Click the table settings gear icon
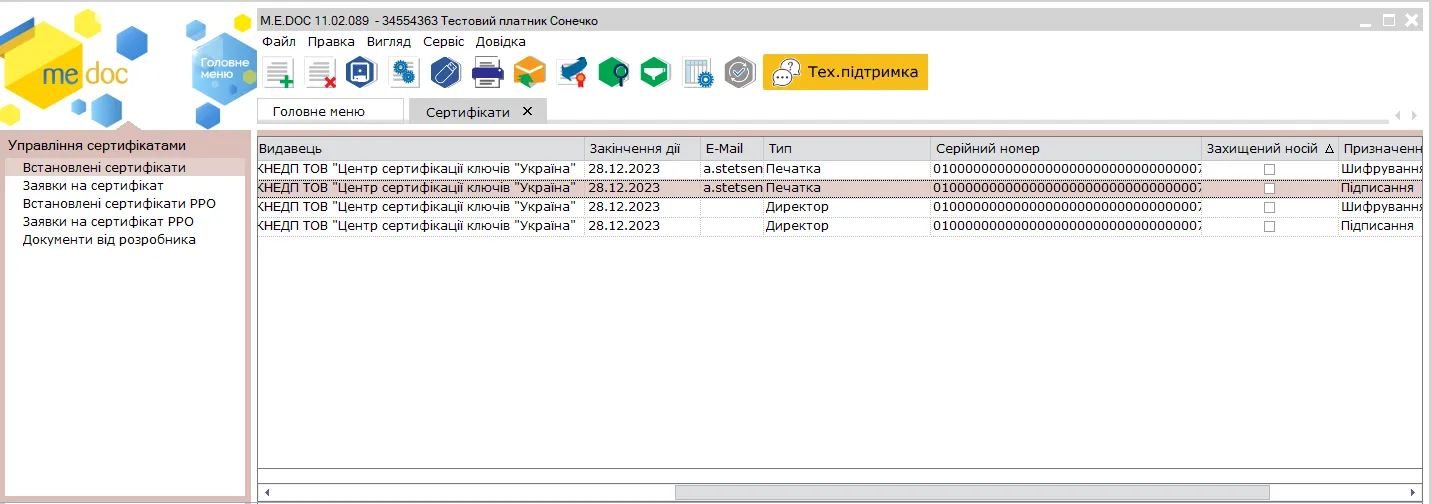 tap(697, 72)
